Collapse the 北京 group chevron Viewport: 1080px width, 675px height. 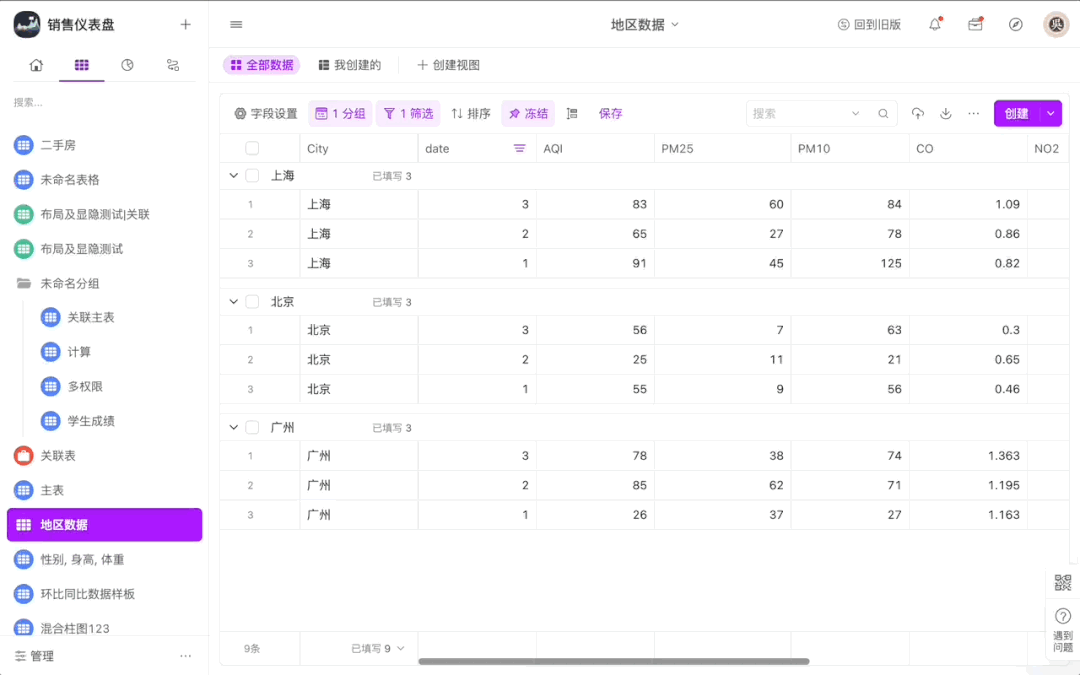click(x=234, y=302)
